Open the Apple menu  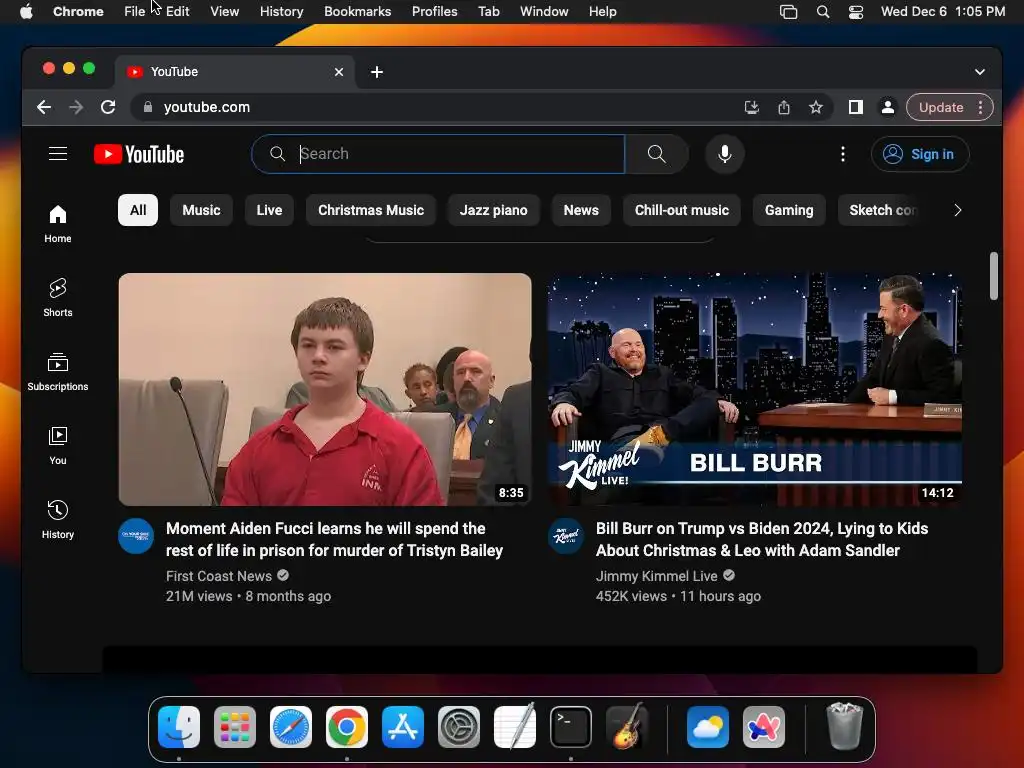(x=26, y=12)
